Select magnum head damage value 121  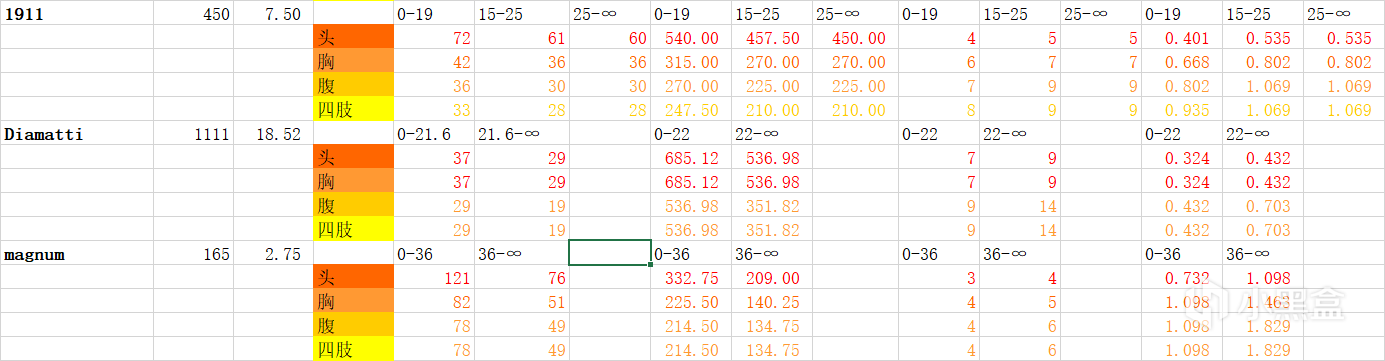(433, 278)
